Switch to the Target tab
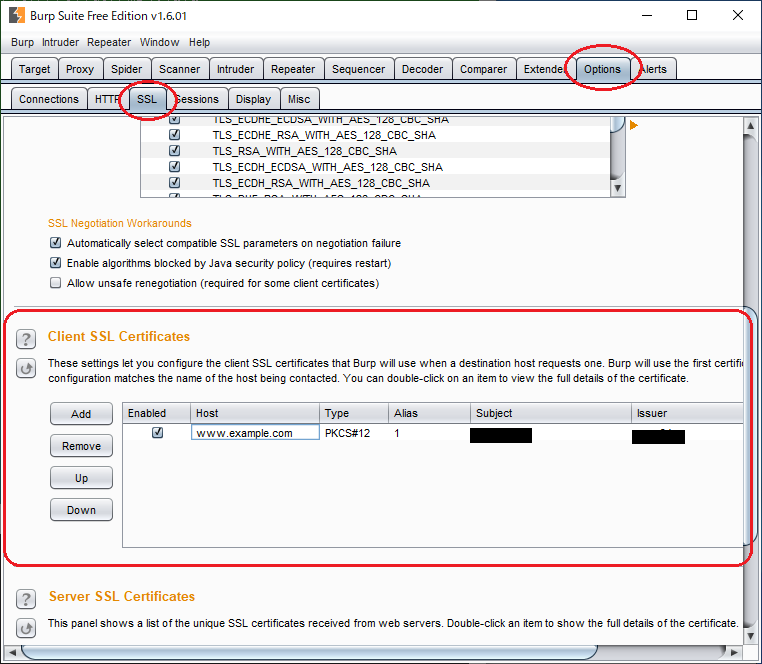The image size is (762, 664). (35, 69)
